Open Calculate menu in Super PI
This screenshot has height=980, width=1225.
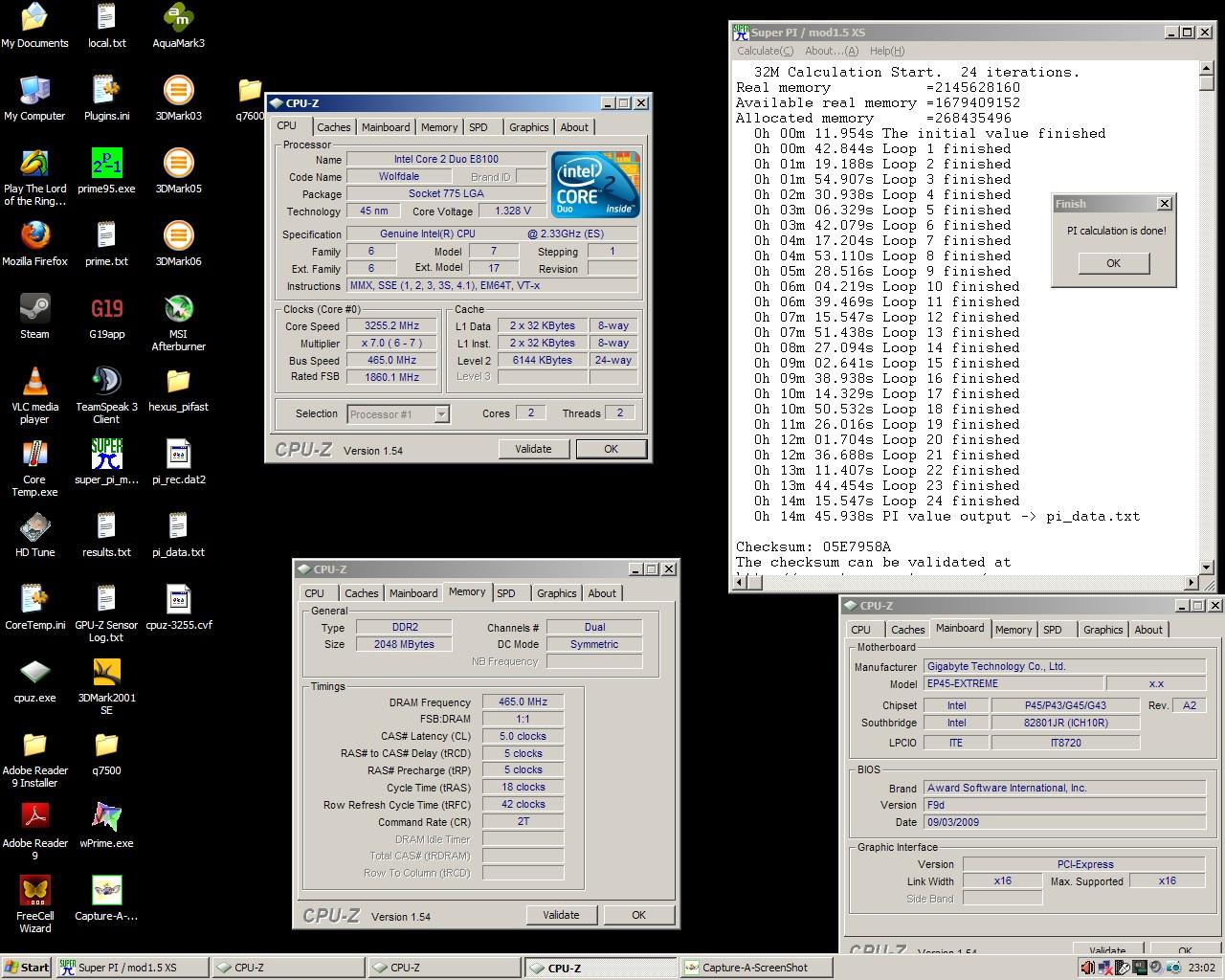(x=765, y=51)
